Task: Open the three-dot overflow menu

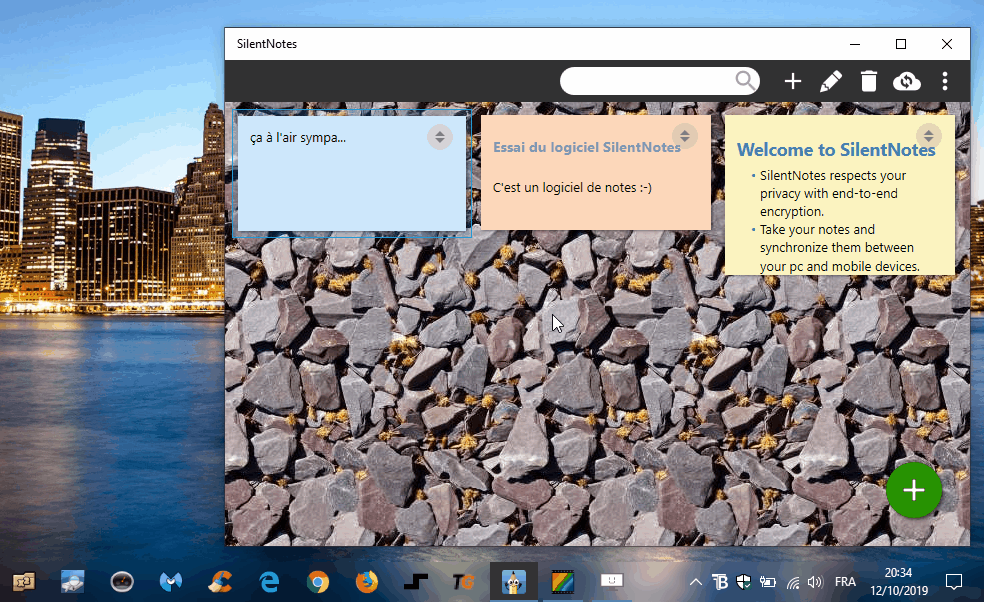Action: pyautogui.click(x=945, y=81)
